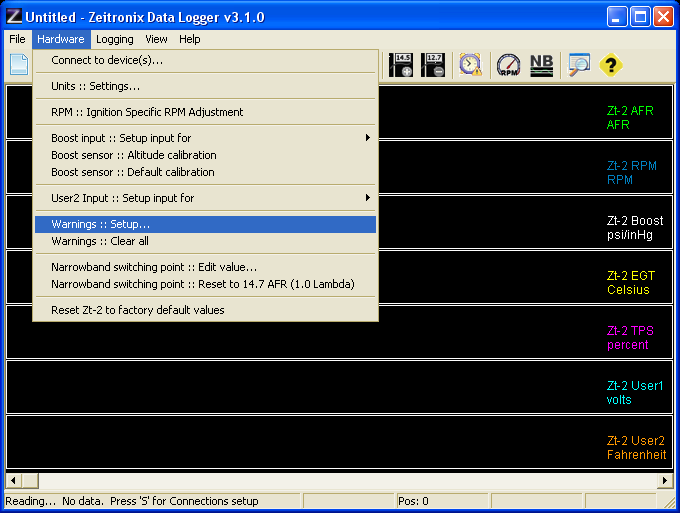Click Boost sensor Altitude calibration entry
The width and height of the screenshot is (680, 513).
[133, 155]
